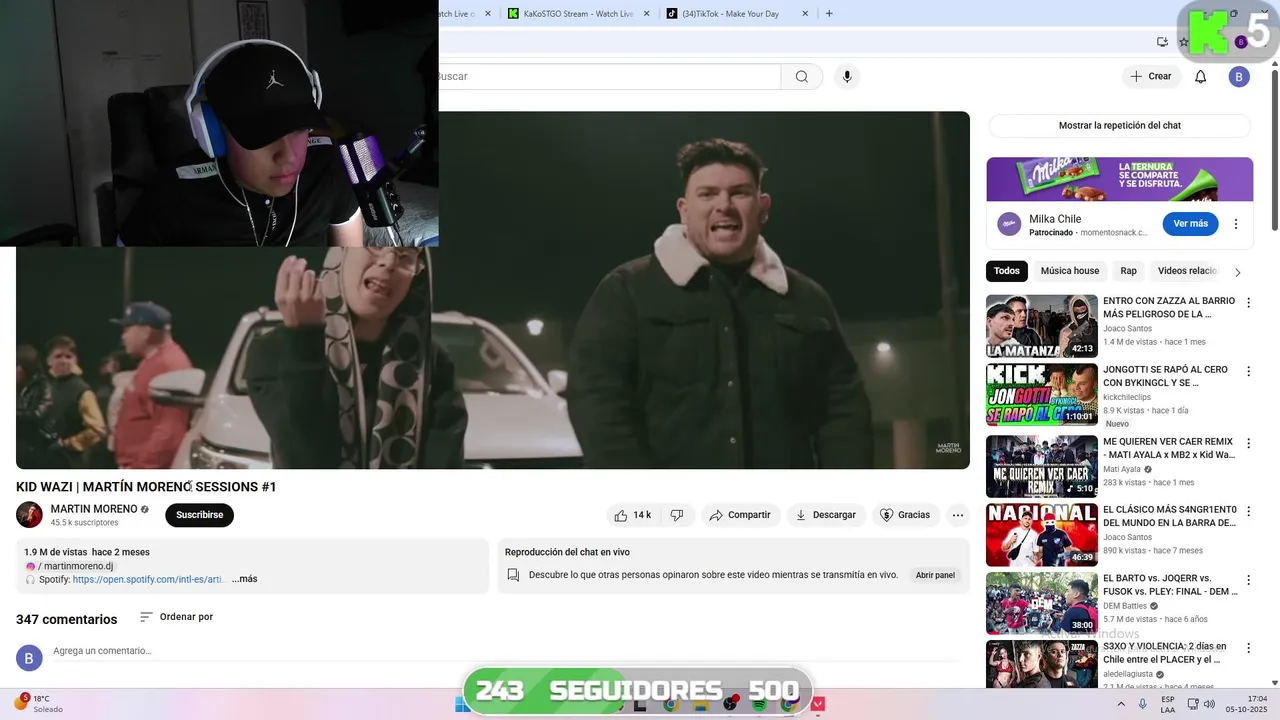Open the S3XO Y VIOLENCIA video title
The width and height of the screenshot is (1280, 720).
(1165, 653)
